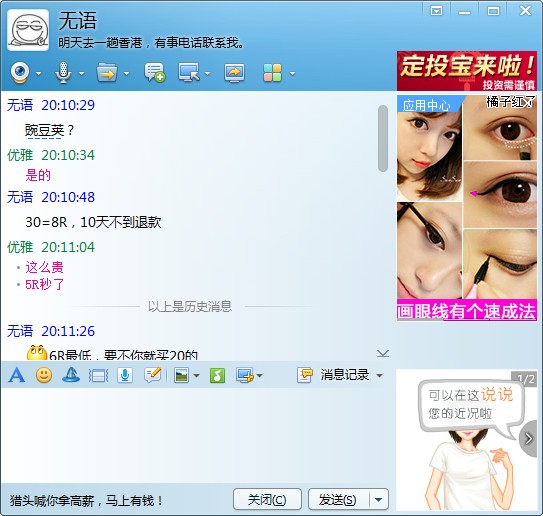Click the 关闭(C) close button
The image size is (543, 516).
[267, 499]
